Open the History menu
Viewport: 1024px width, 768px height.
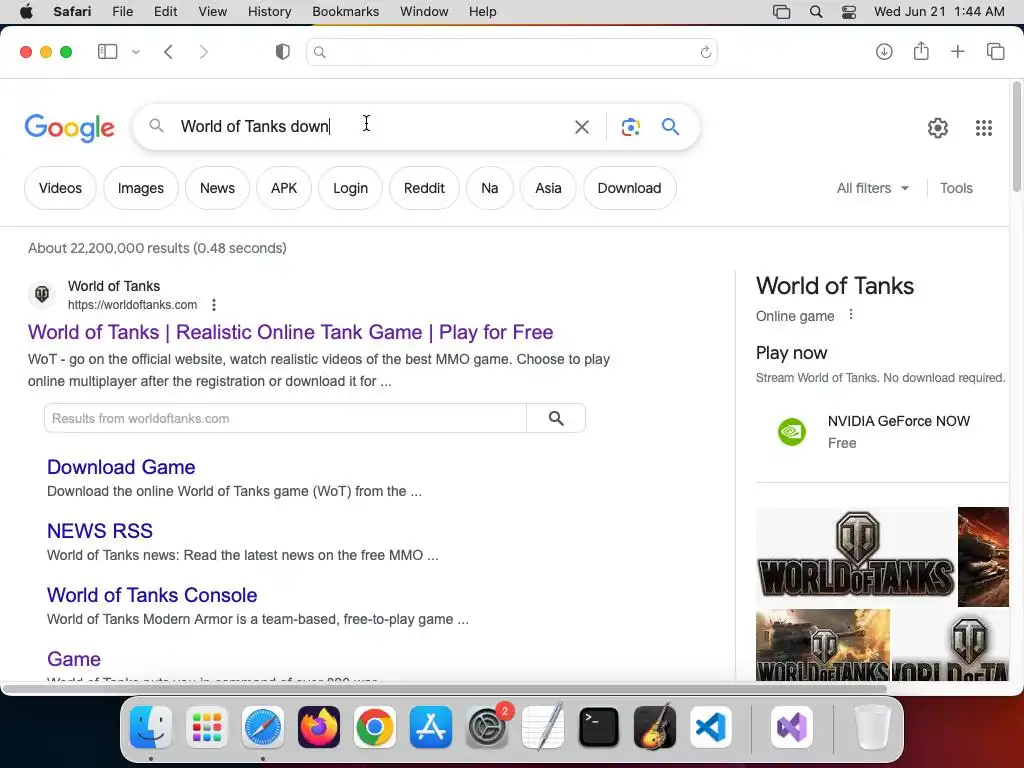tap(269, 12)
